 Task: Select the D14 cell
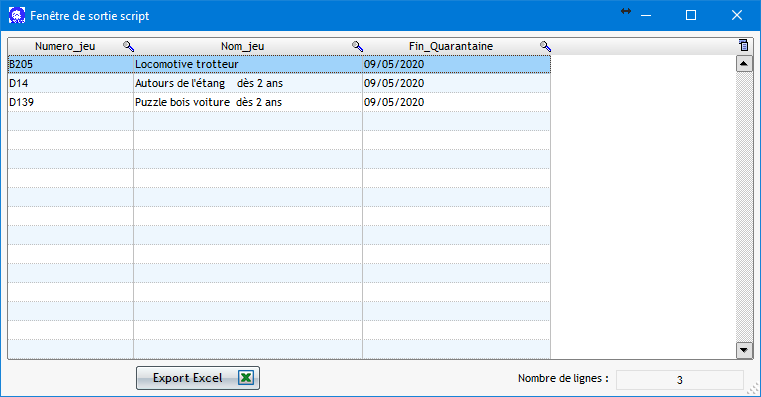tap(70, 83)
